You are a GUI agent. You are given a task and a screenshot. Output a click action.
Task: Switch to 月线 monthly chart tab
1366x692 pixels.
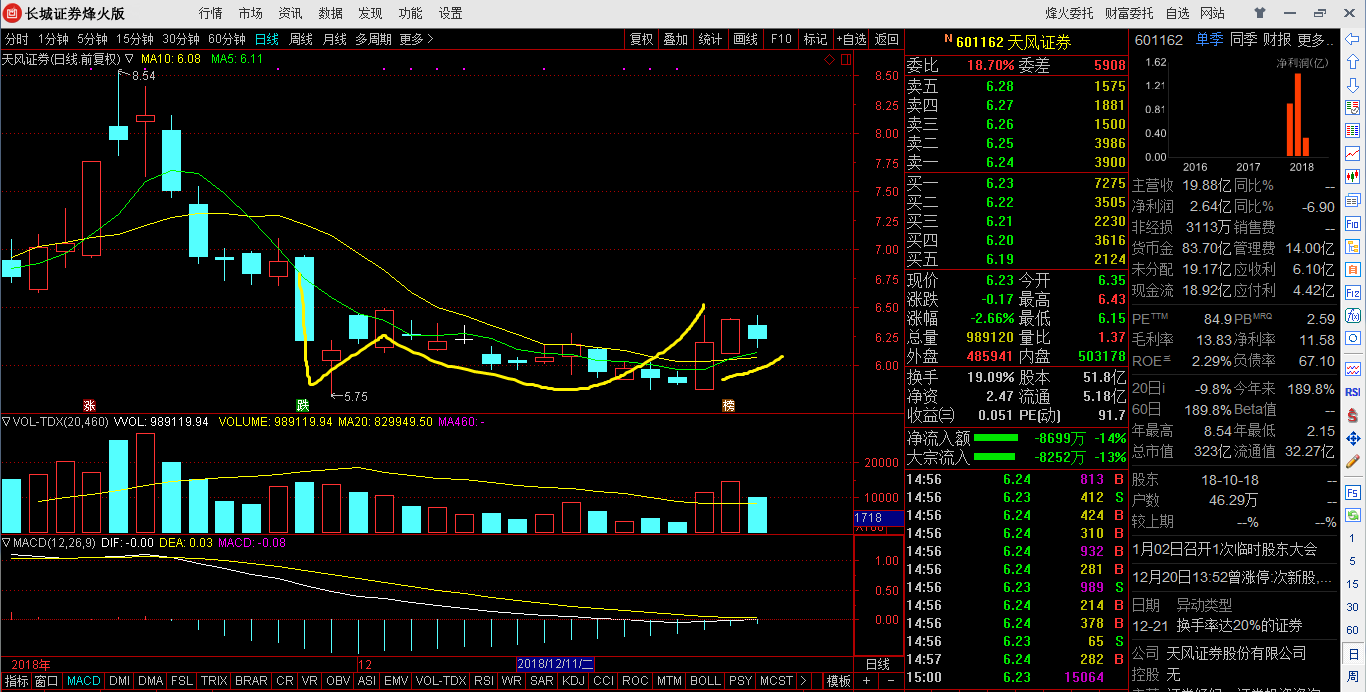click(x=335, y=39)
